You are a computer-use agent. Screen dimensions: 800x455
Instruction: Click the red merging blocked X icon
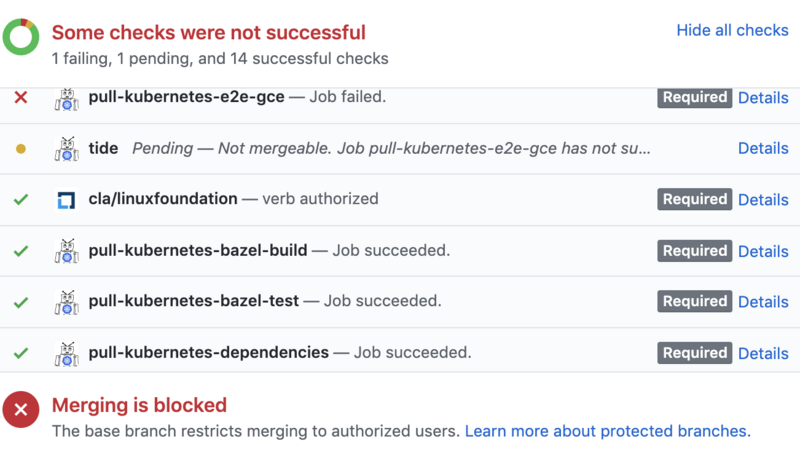[x=21, y=410]
